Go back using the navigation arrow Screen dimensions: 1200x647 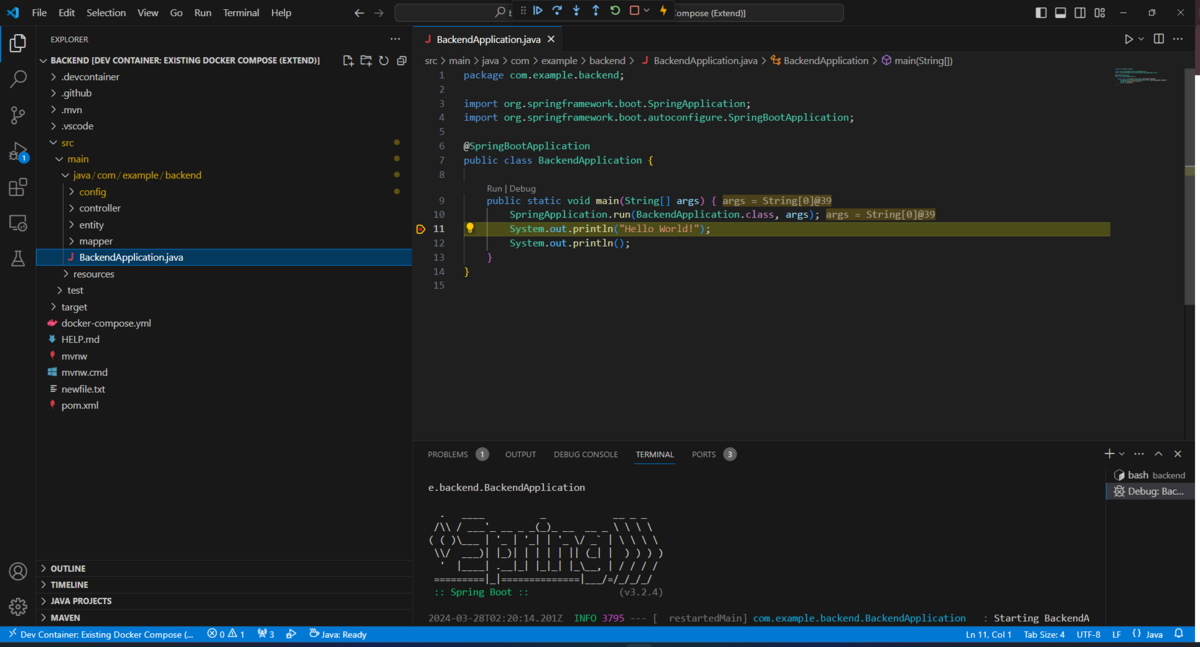[360, 13]
